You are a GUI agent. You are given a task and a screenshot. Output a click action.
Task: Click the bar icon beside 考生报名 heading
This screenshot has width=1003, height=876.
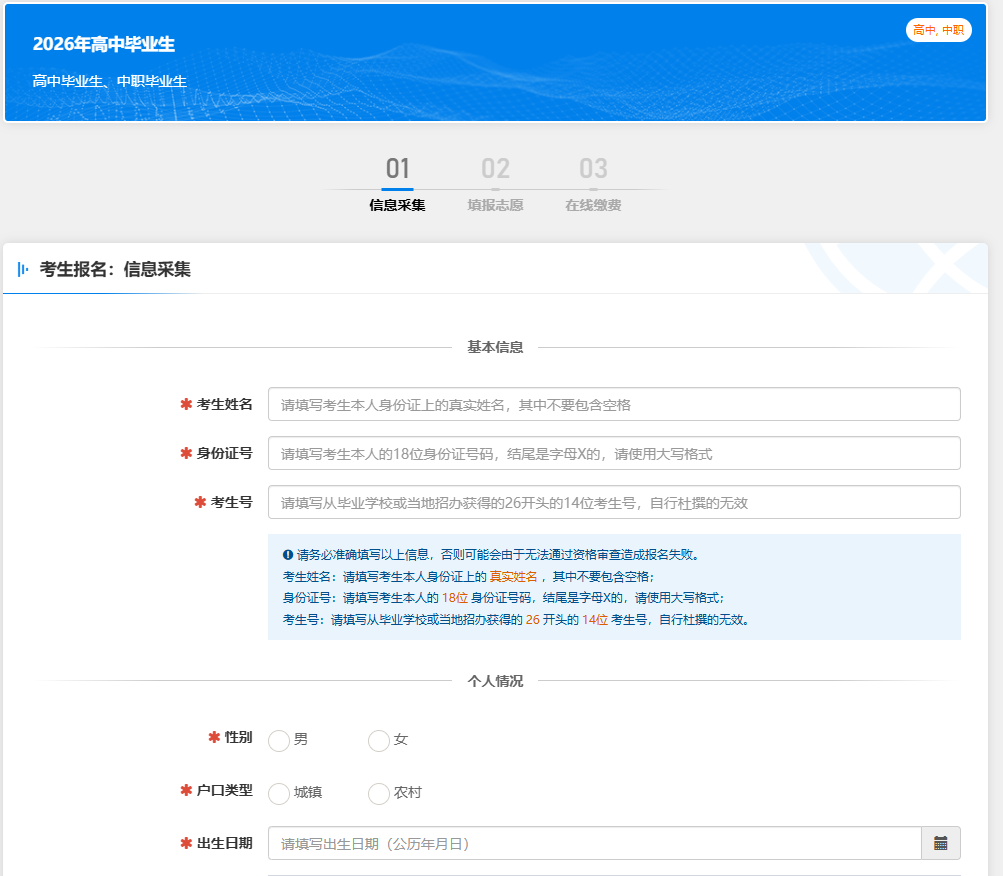tap(23, 269)
